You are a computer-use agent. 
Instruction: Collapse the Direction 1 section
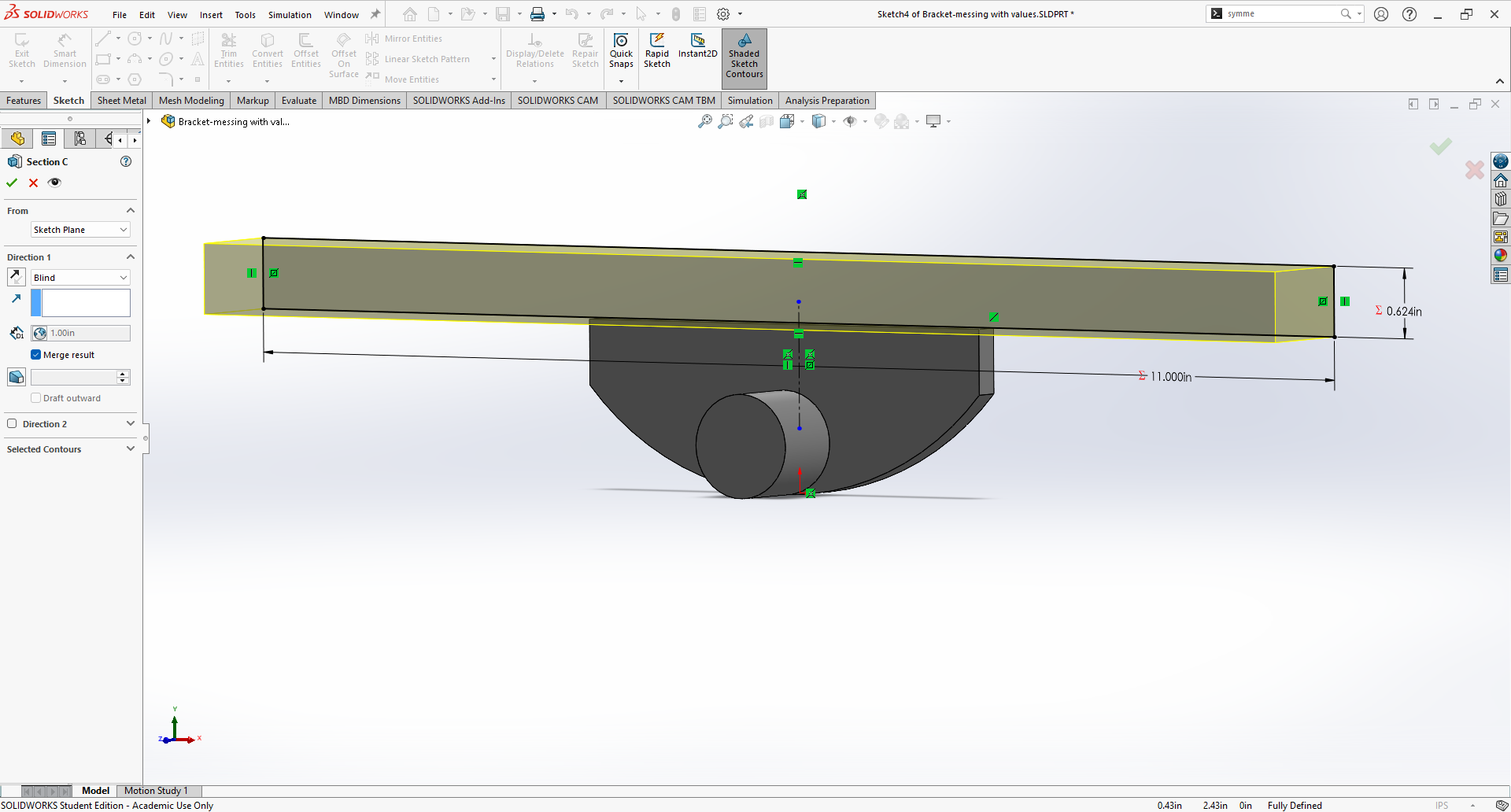[x=131, y=257]
